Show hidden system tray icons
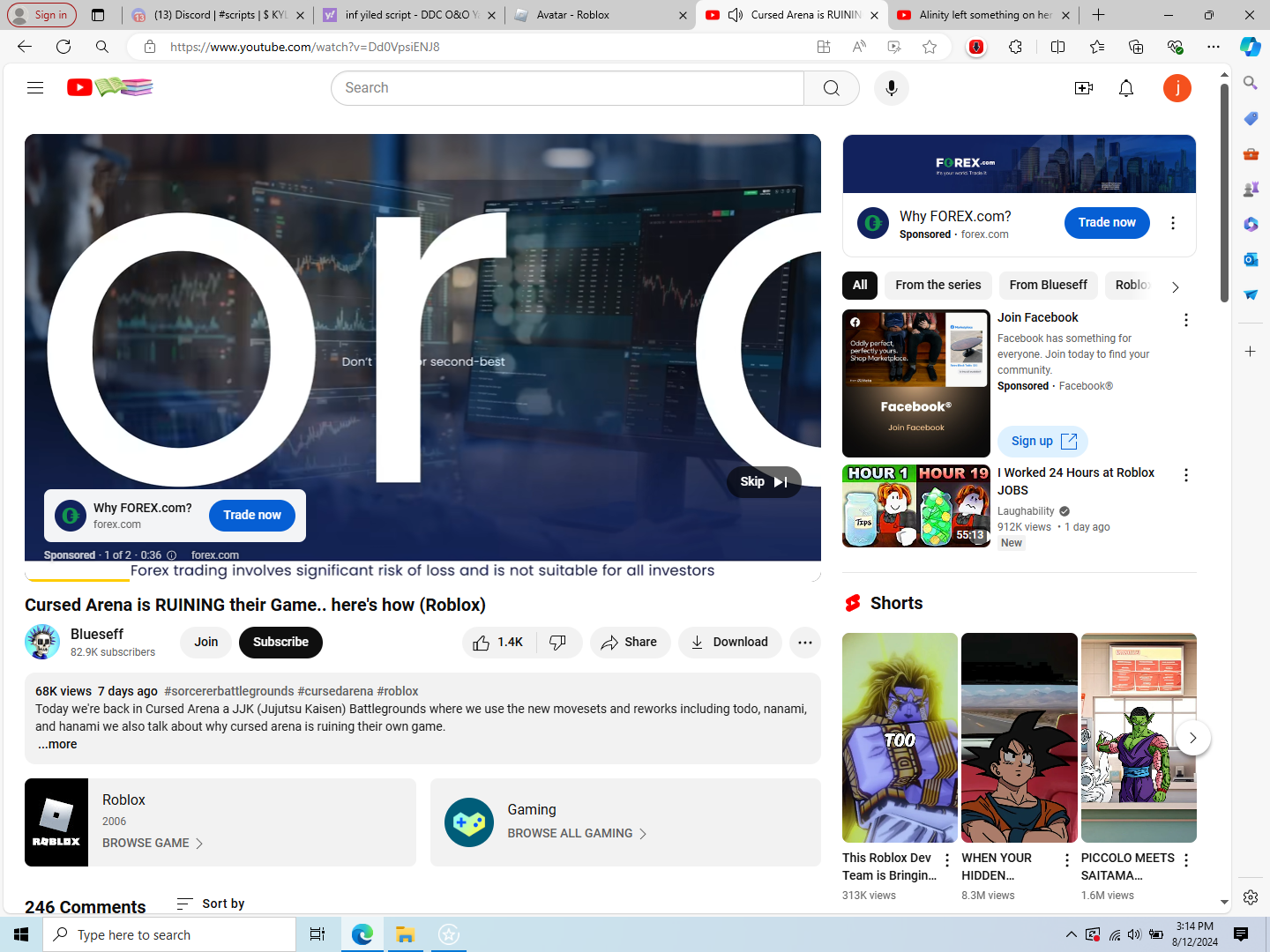Viewport: 1270px width, 952px height. [x=1071, y=934]
